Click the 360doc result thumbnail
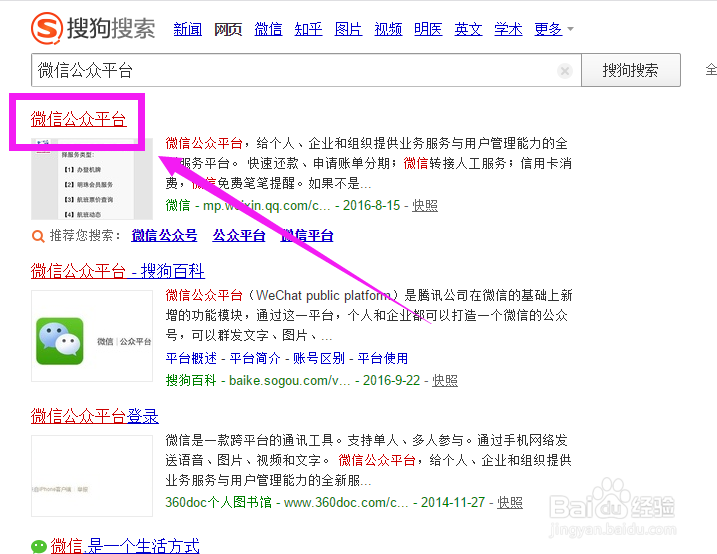 91,476
